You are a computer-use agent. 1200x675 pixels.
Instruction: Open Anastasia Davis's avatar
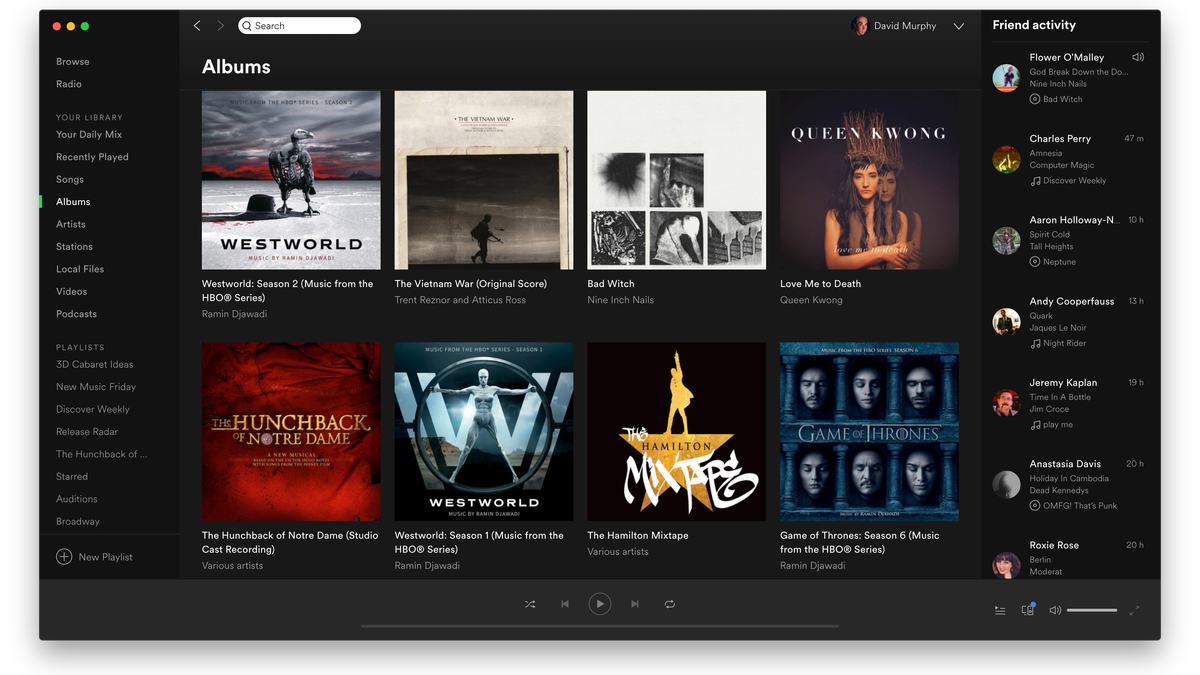coord(1006,484)
